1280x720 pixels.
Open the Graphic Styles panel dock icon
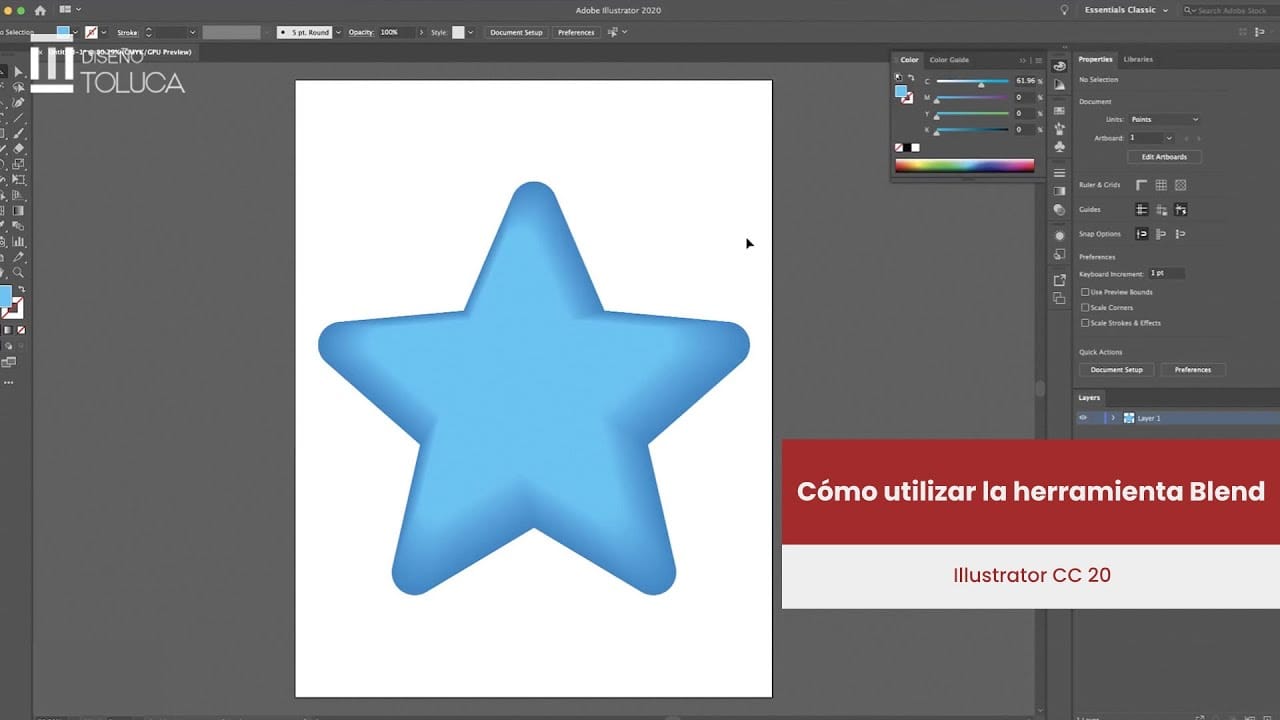point(1059,254)
